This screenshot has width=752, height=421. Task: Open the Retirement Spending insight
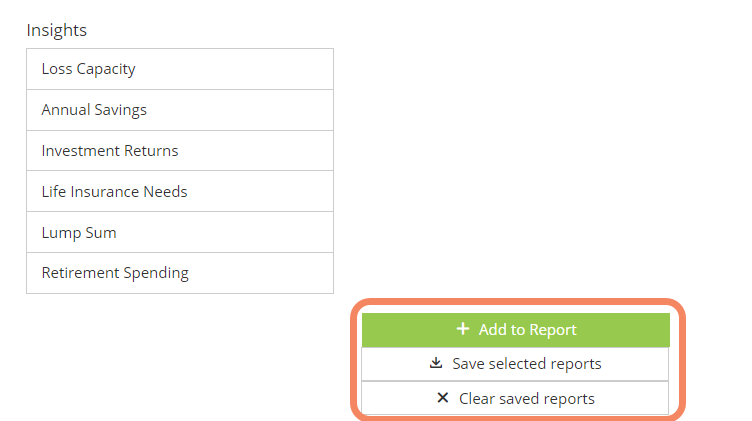[x=180, y=273]
